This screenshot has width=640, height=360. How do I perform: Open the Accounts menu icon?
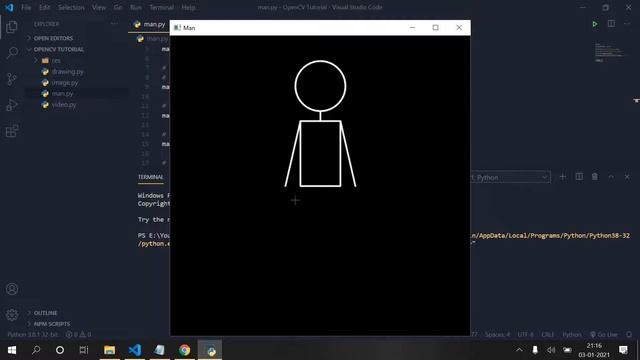click(x=12, y=289)
